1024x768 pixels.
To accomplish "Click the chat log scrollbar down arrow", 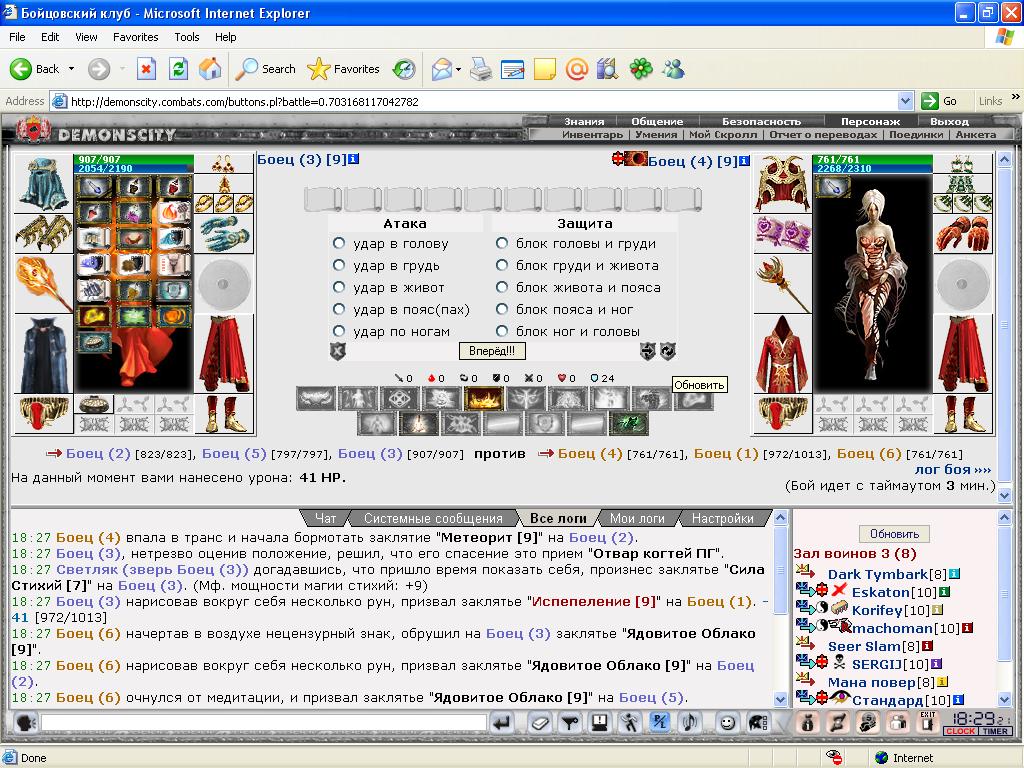I will point(780,699).
